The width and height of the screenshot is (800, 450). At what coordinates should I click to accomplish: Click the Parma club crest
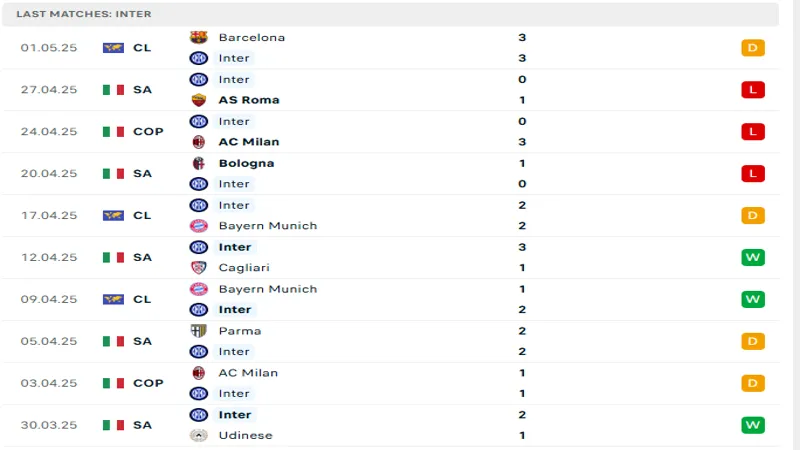198,331
